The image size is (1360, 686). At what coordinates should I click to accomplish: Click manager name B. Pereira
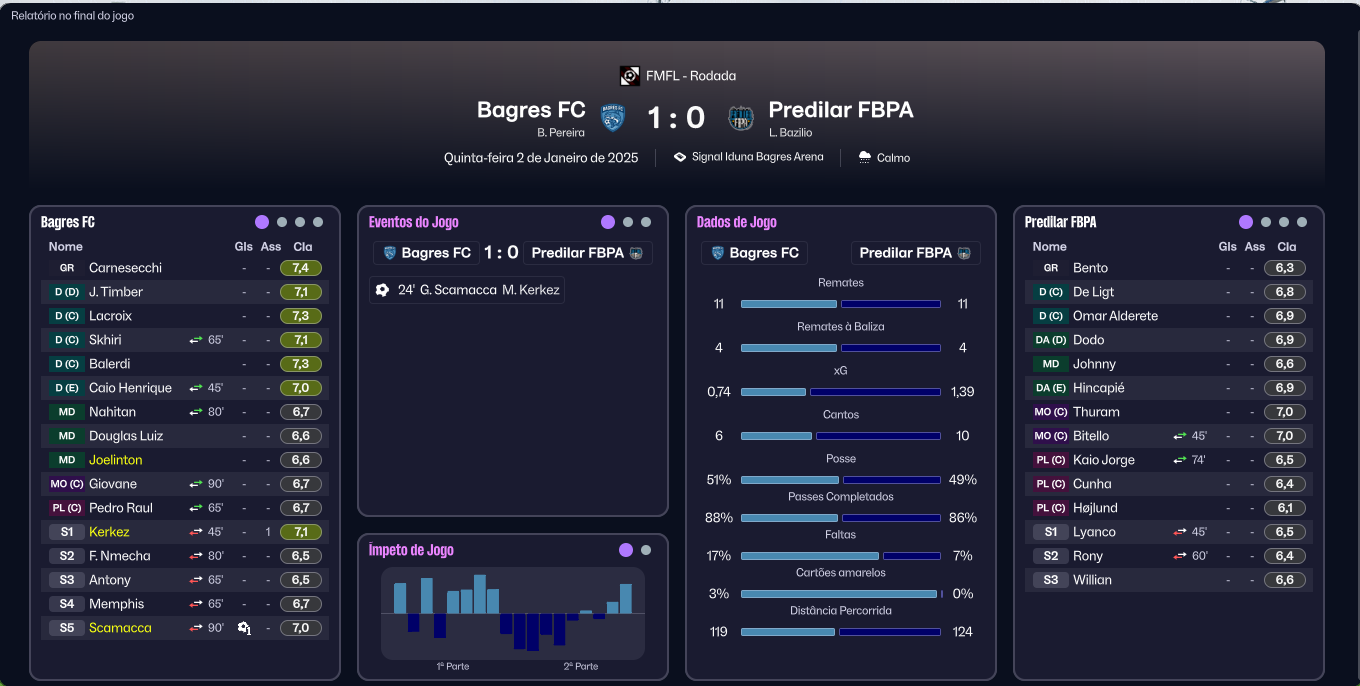coord(561,132)
